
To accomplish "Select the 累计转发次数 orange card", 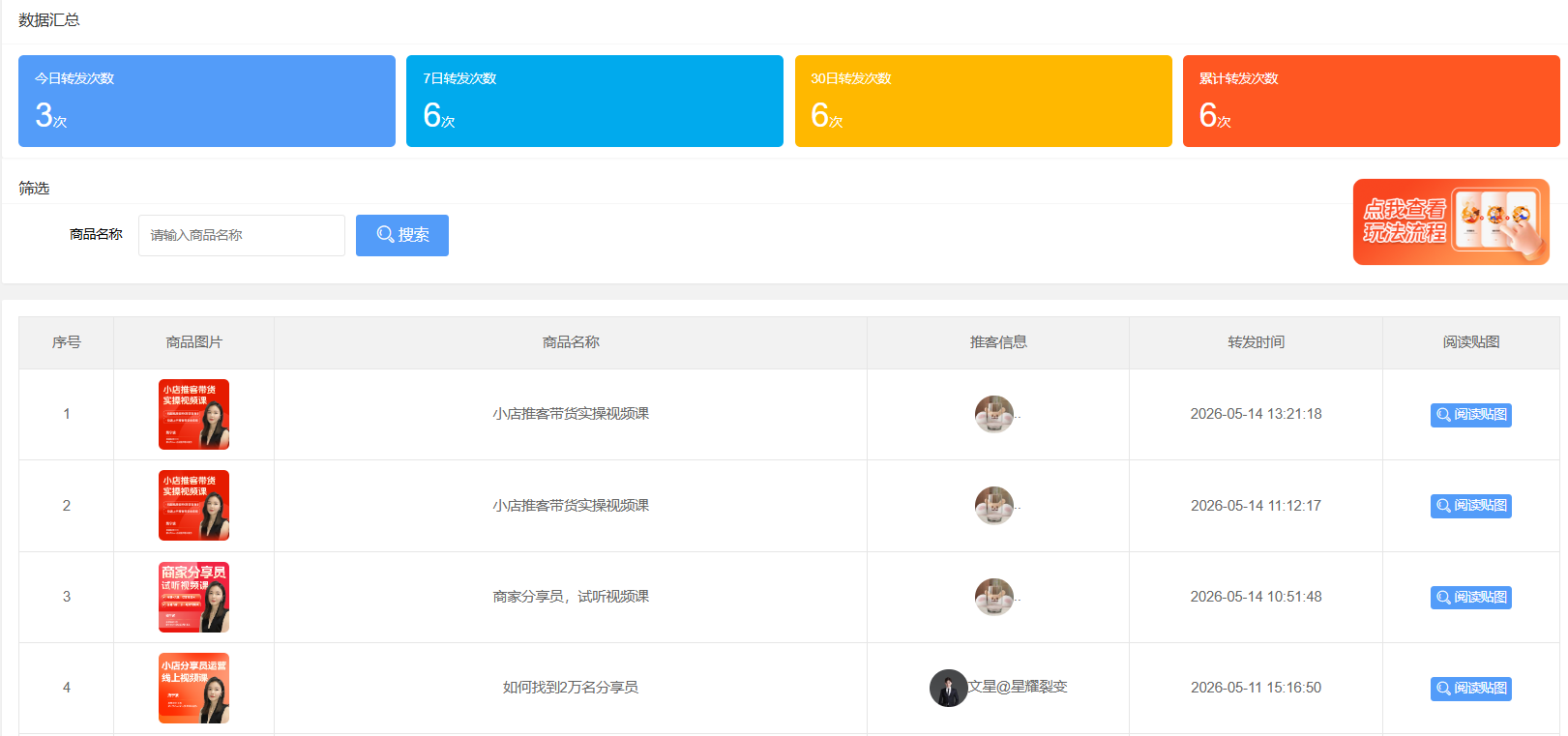I will (1371, 101).
